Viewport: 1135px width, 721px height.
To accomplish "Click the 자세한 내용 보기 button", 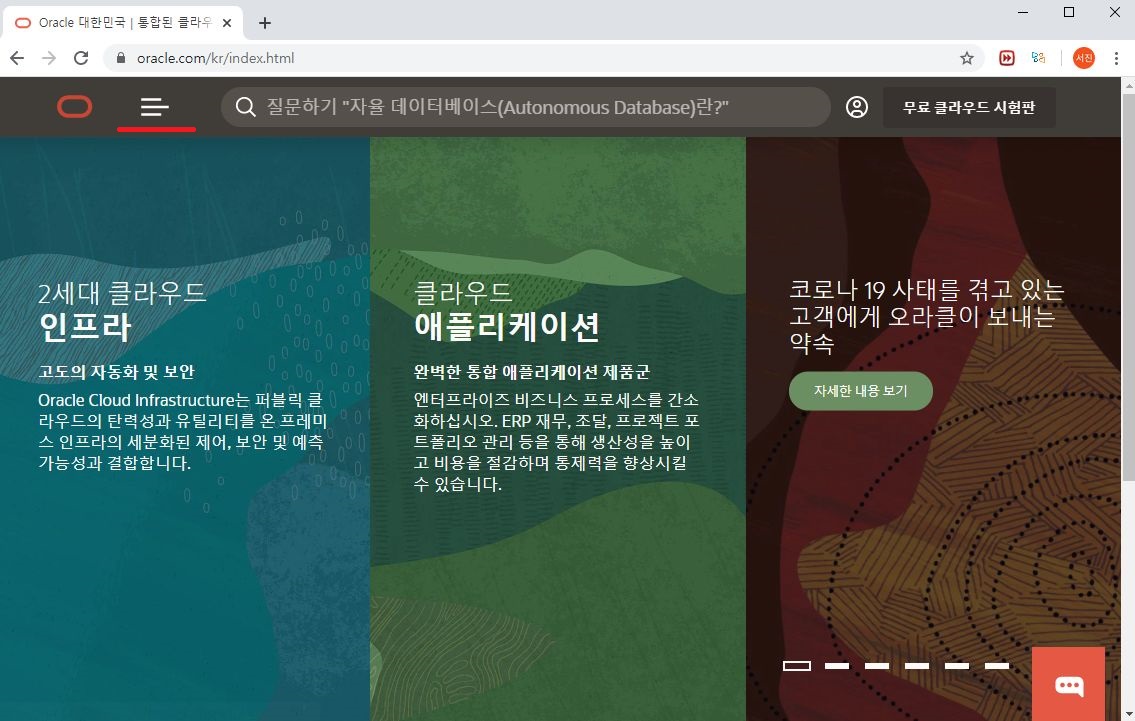I will click(860, 391).
